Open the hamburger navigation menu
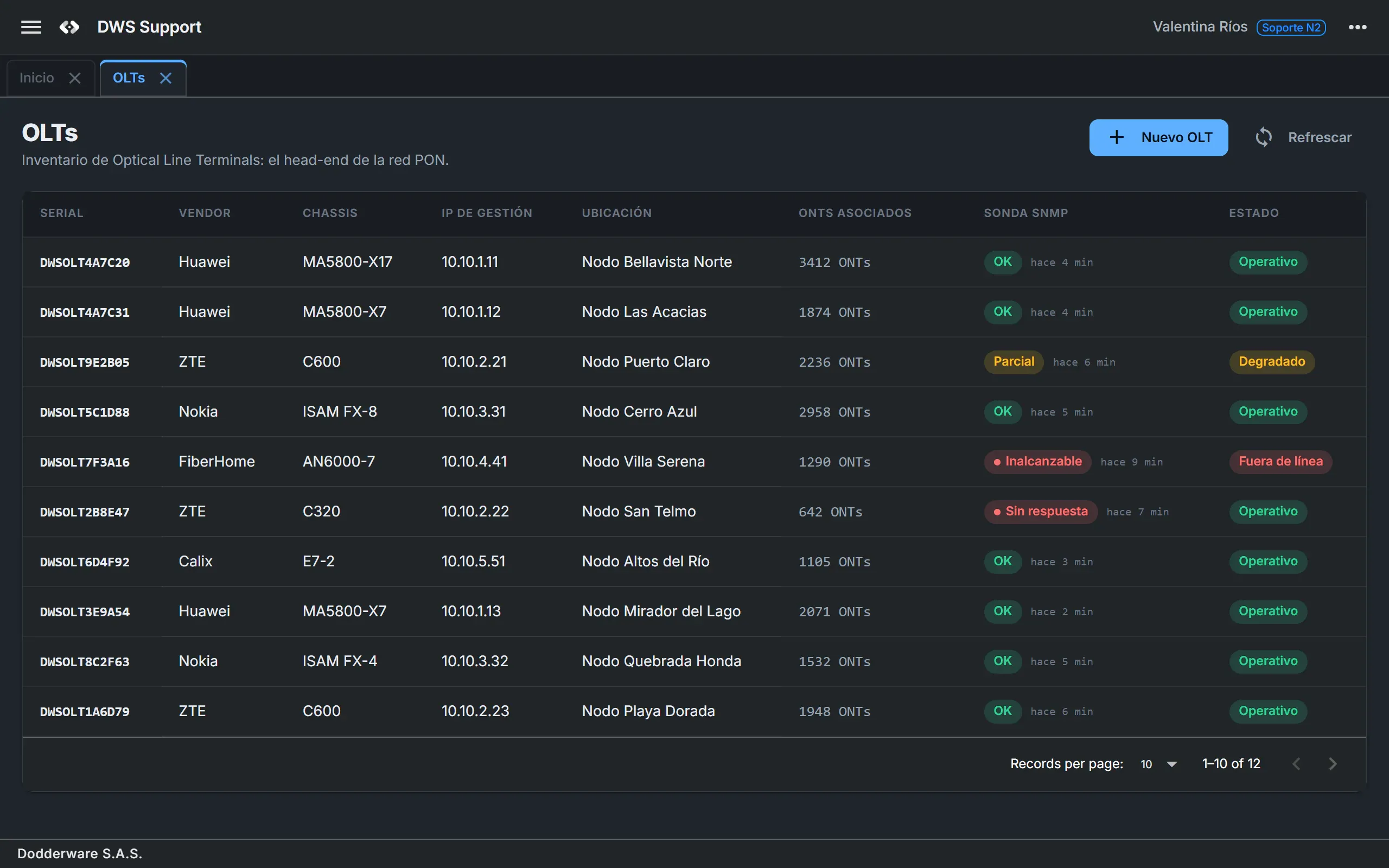The height and width of the screenshot is (868, 1389). point(31,27)
